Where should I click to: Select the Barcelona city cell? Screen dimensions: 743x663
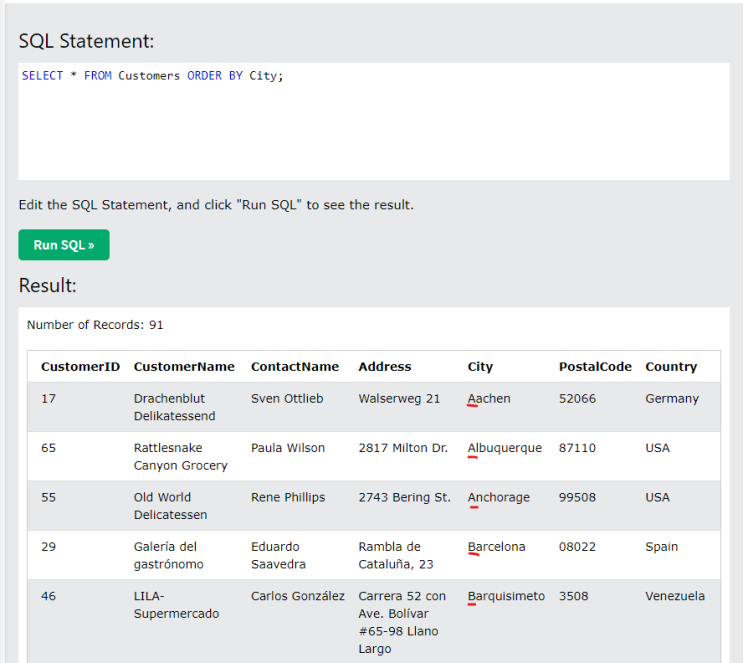[496, 547]
